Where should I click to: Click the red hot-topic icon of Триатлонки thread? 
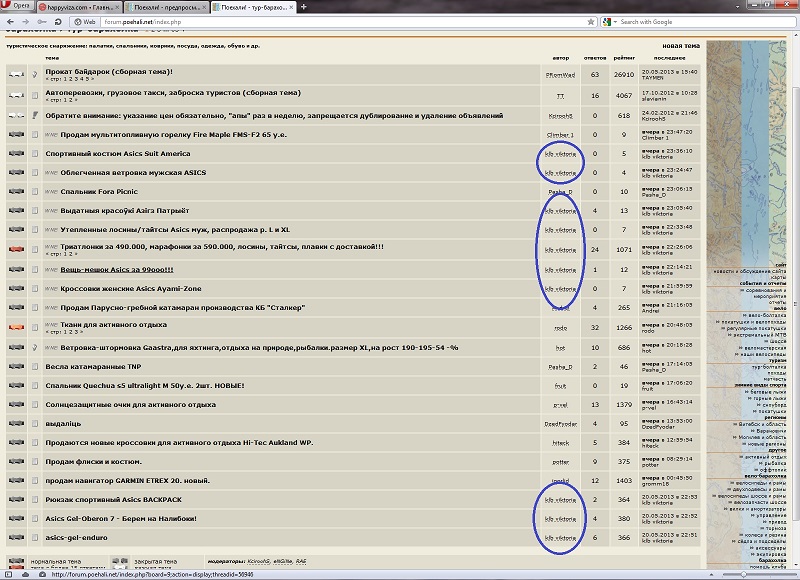pos(16,249)
